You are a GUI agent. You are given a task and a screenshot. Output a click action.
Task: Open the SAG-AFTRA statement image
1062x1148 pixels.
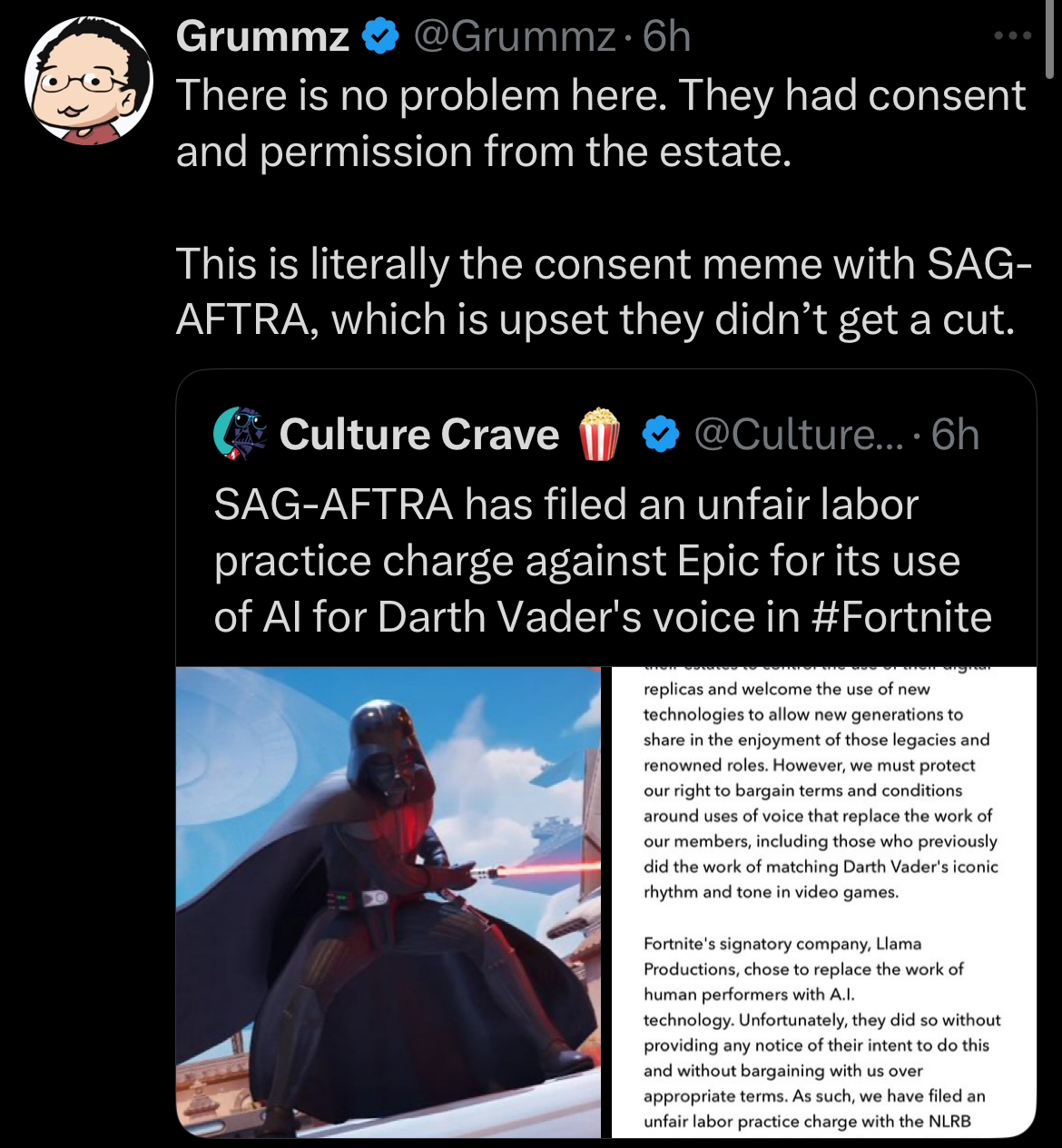click(823, 902)
